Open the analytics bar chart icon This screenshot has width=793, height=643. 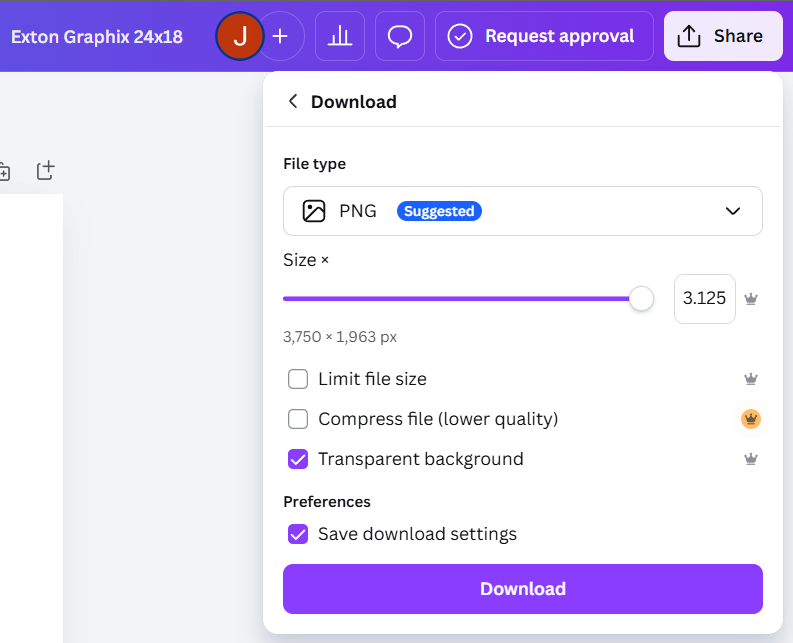(340, 36)
